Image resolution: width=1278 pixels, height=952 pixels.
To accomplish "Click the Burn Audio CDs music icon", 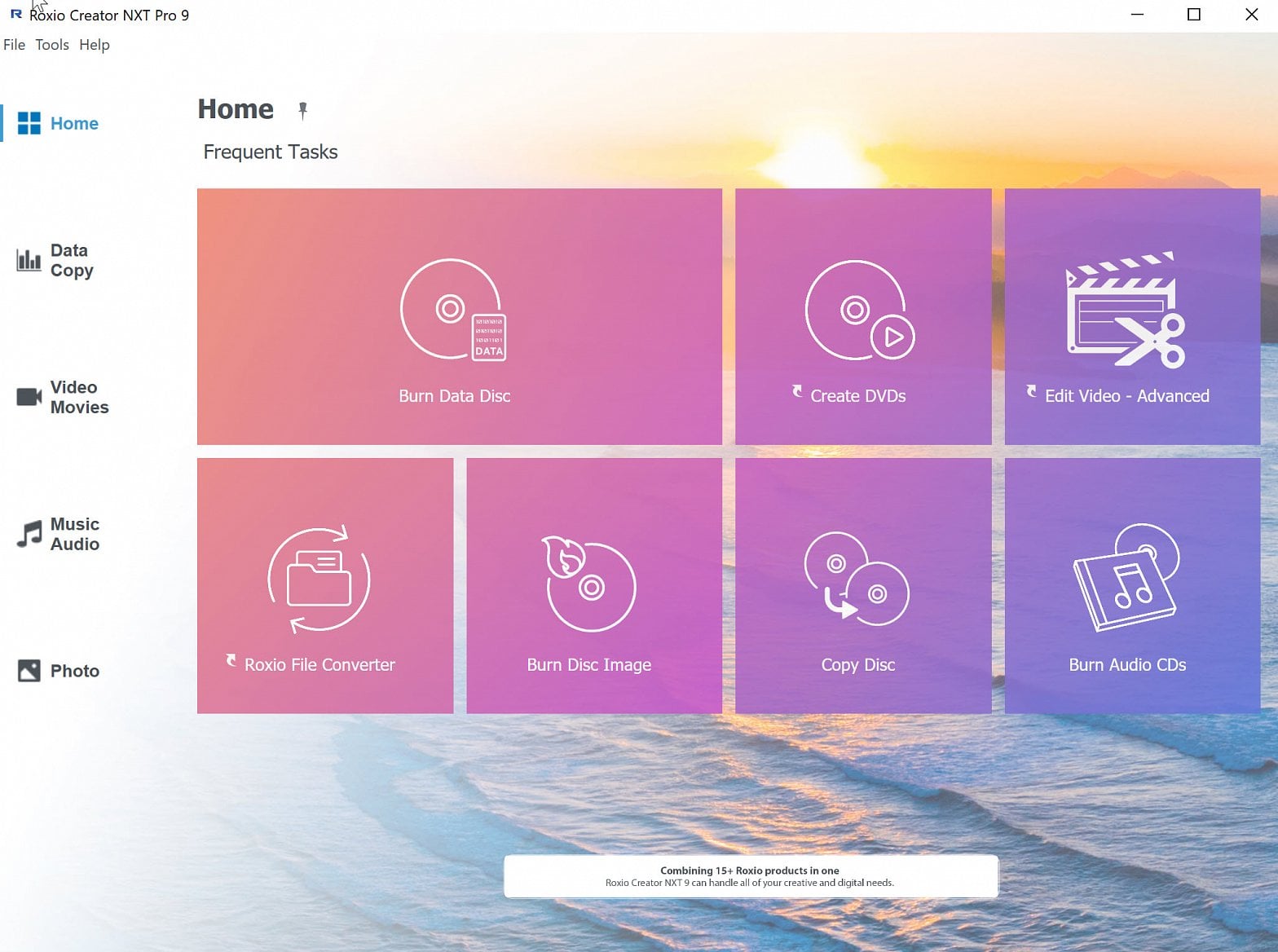I will point(1126,578).
